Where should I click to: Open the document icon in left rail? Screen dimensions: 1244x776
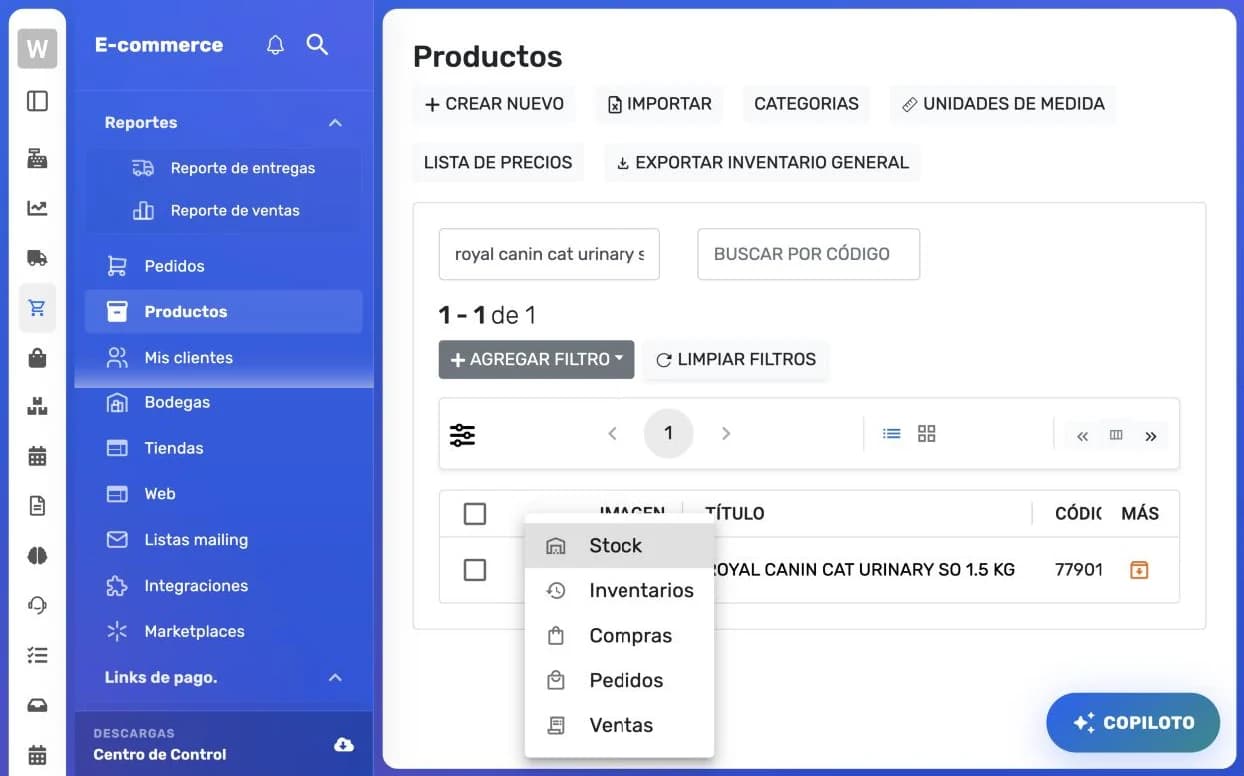[x=37, y=506]
